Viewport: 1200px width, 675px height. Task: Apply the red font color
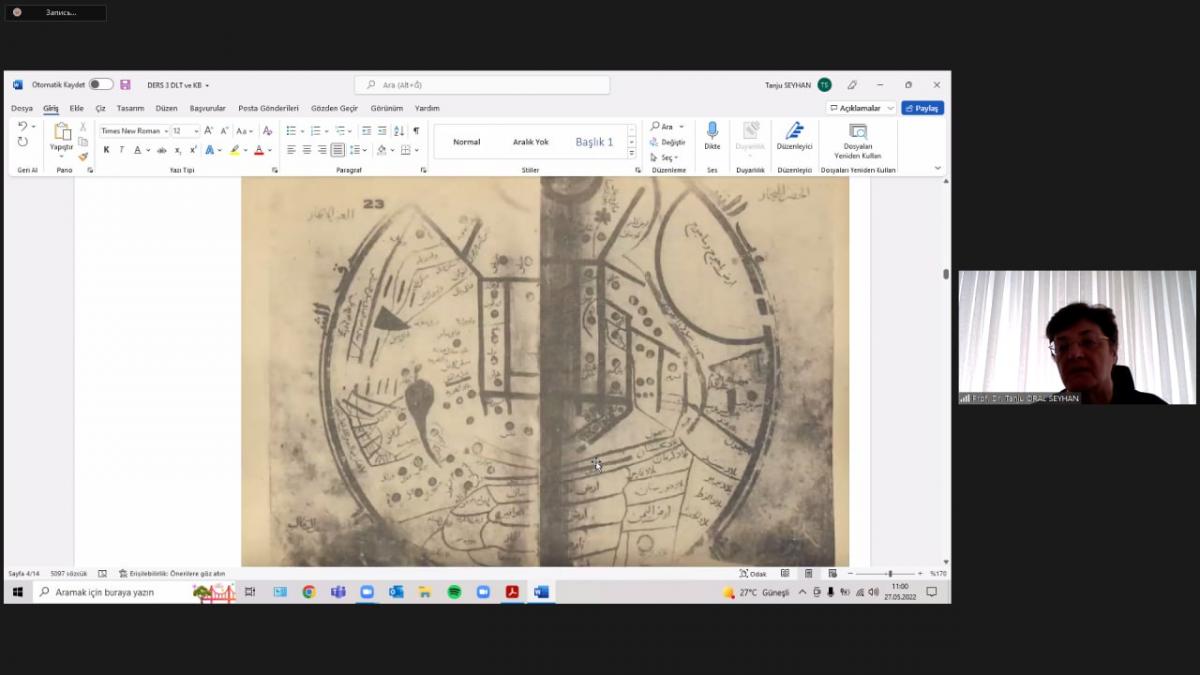click(259, 150)
